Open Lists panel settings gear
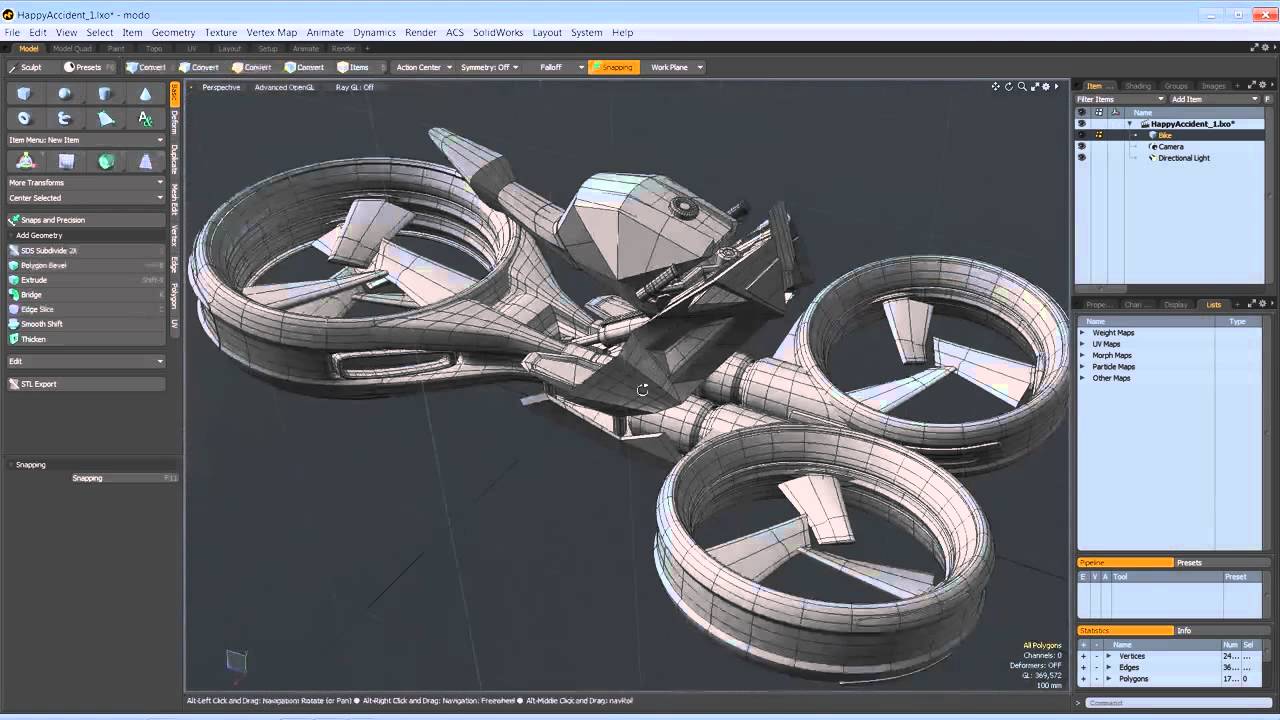This screenshot has width=1280, height=720. click(1263, 304)
